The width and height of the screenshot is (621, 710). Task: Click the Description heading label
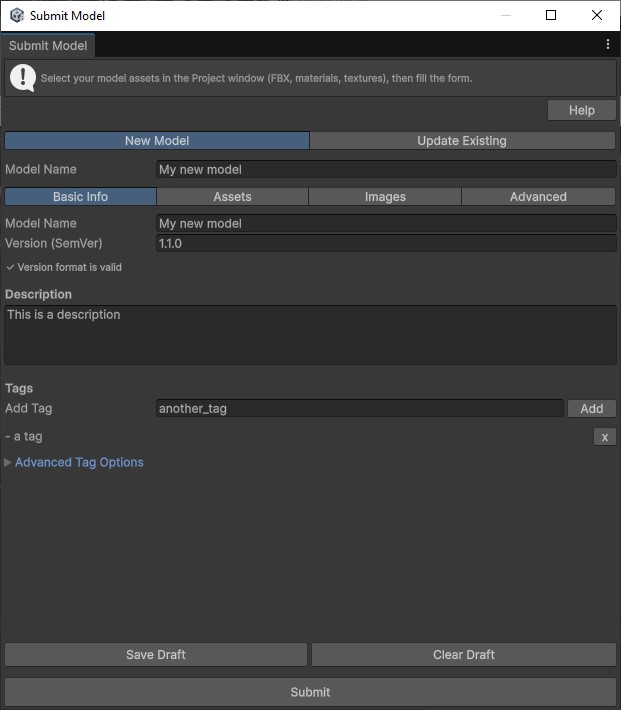coord(39,294)
